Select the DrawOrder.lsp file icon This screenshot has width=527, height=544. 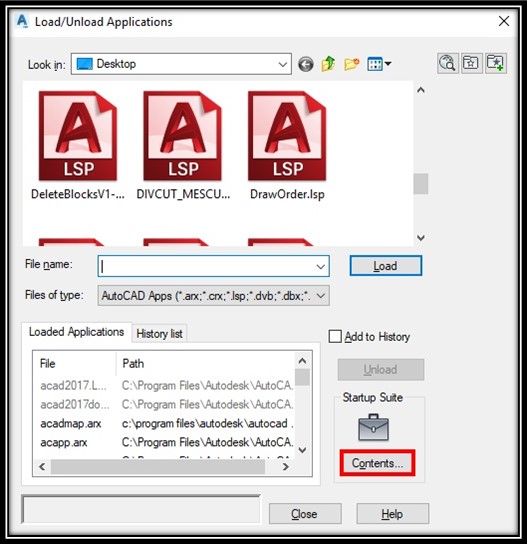[x=287, y=136]
